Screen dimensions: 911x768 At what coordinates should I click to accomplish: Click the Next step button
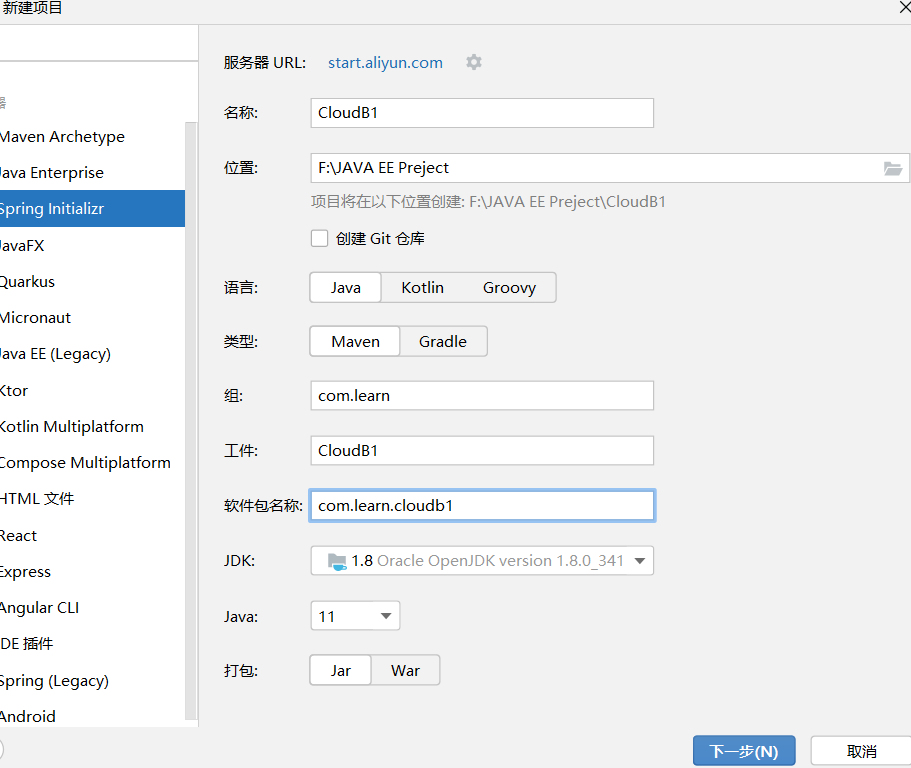click(743, 751)
